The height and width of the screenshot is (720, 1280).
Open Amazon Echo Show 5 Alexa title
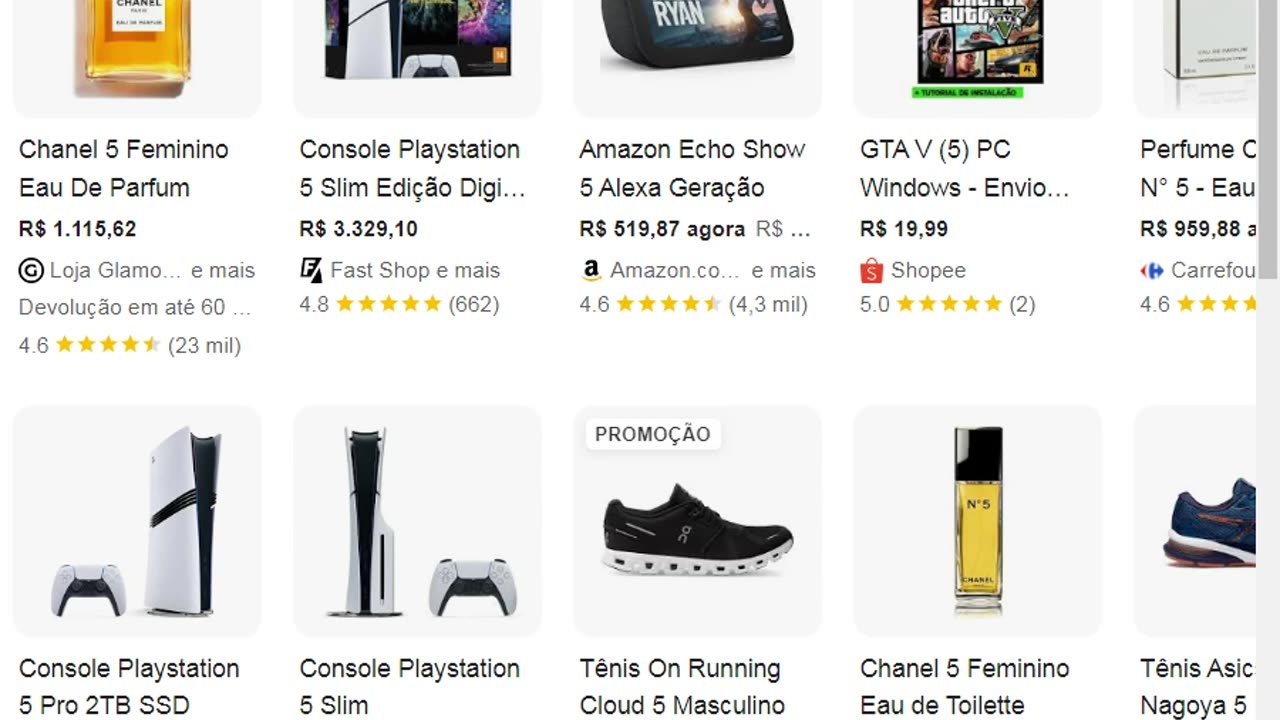click(692, 168)
